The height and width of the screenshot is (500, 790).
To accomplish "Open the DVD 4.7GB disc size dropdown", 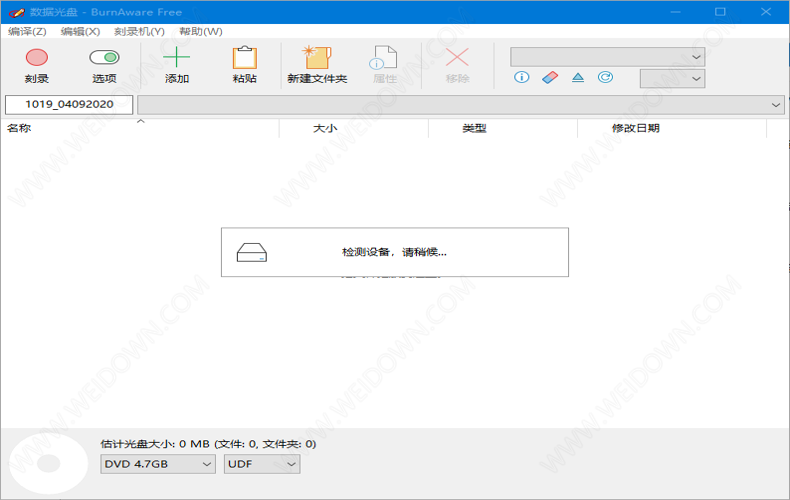I will point(158,464).
